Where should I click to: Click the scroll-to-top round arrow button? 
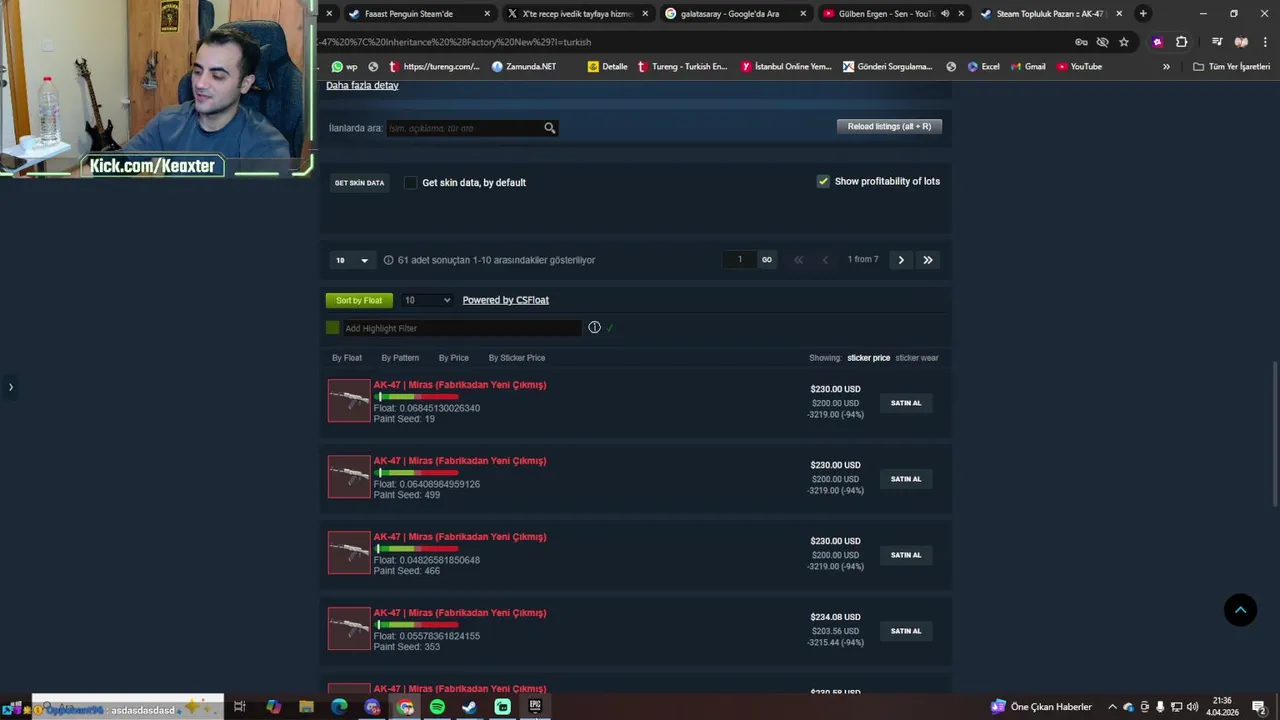(1240, 610)
